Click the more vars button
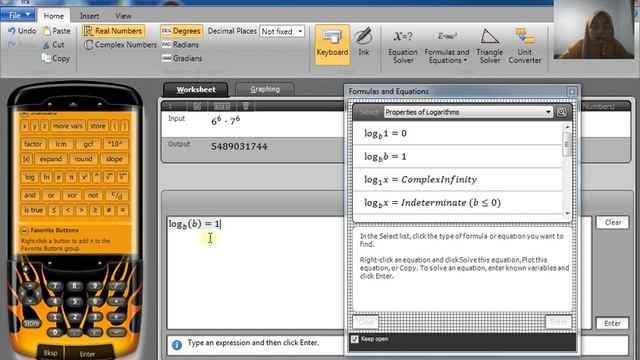This screenshot has width=640, height=360. coord(68,126)
